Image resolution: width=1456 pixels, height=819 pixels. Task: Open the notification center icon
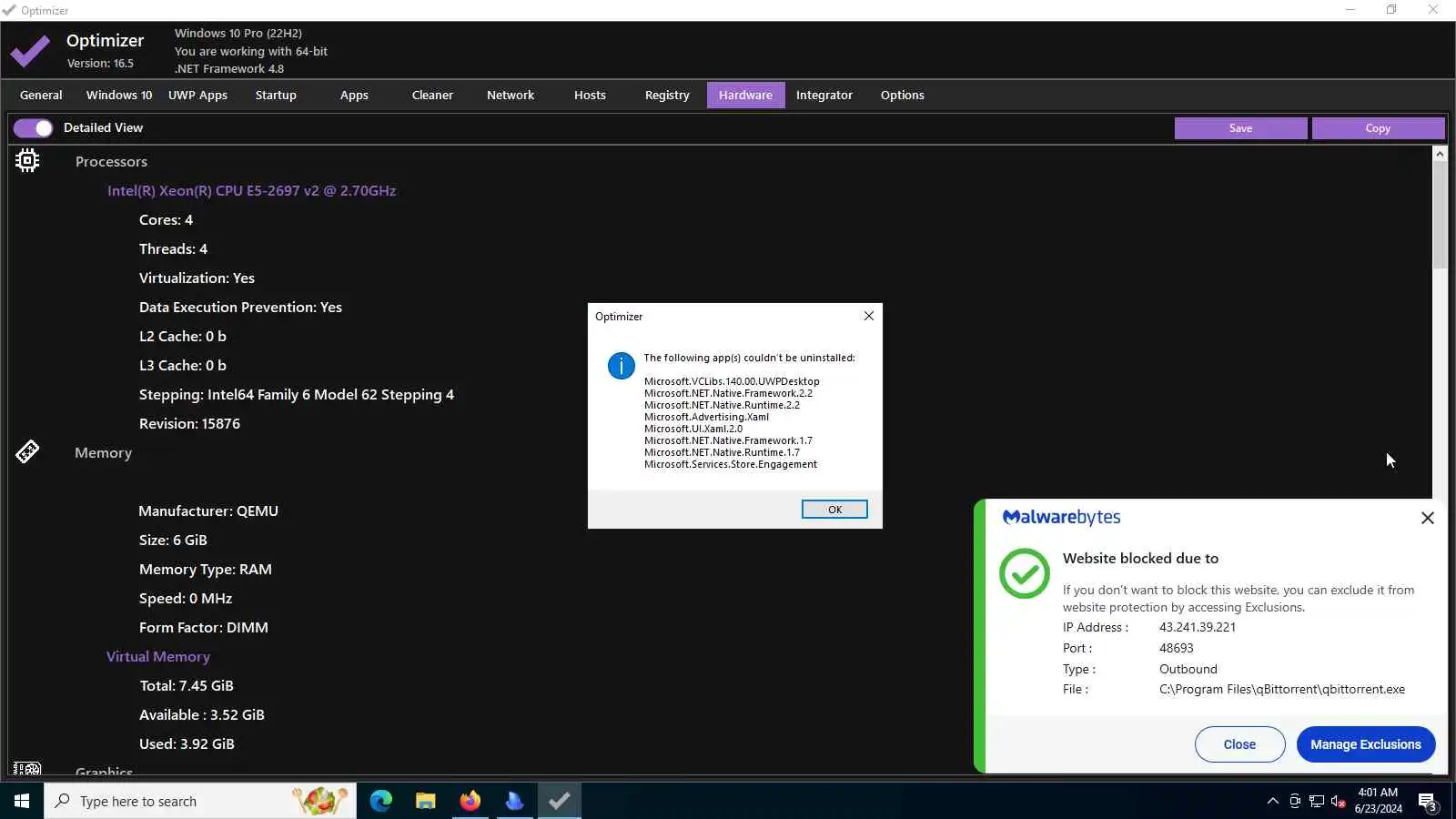pos(1428,802)
